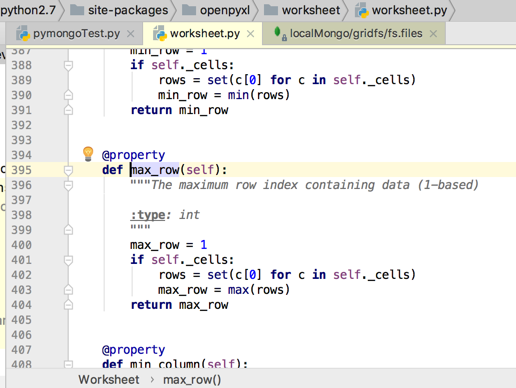Click the worksheet.py tab Python file icon
516x388 pixels.
pyautogui.click(x=160, y=33)
